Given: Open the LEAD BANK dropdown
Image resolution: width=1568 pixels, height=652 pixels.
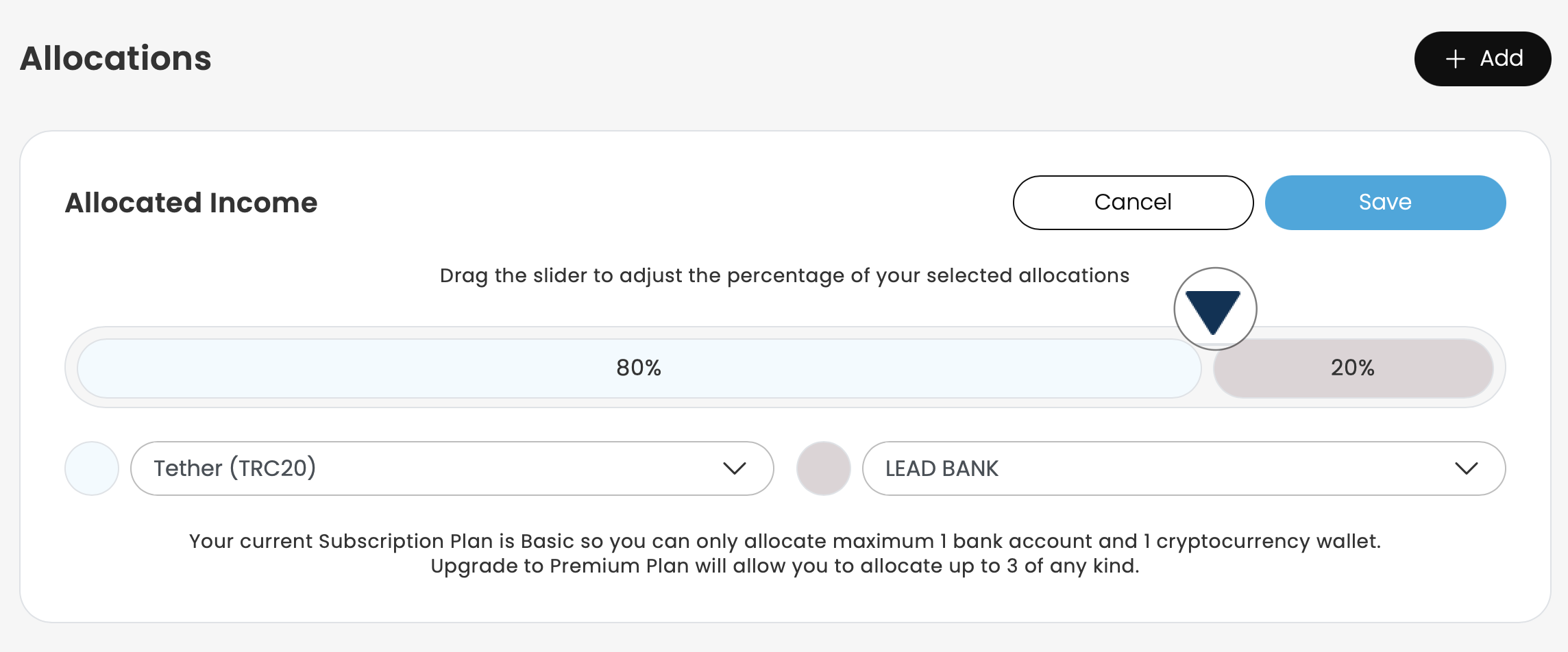Looking at the screenshot, I should pyautogui.click(x=1165, y=468).
